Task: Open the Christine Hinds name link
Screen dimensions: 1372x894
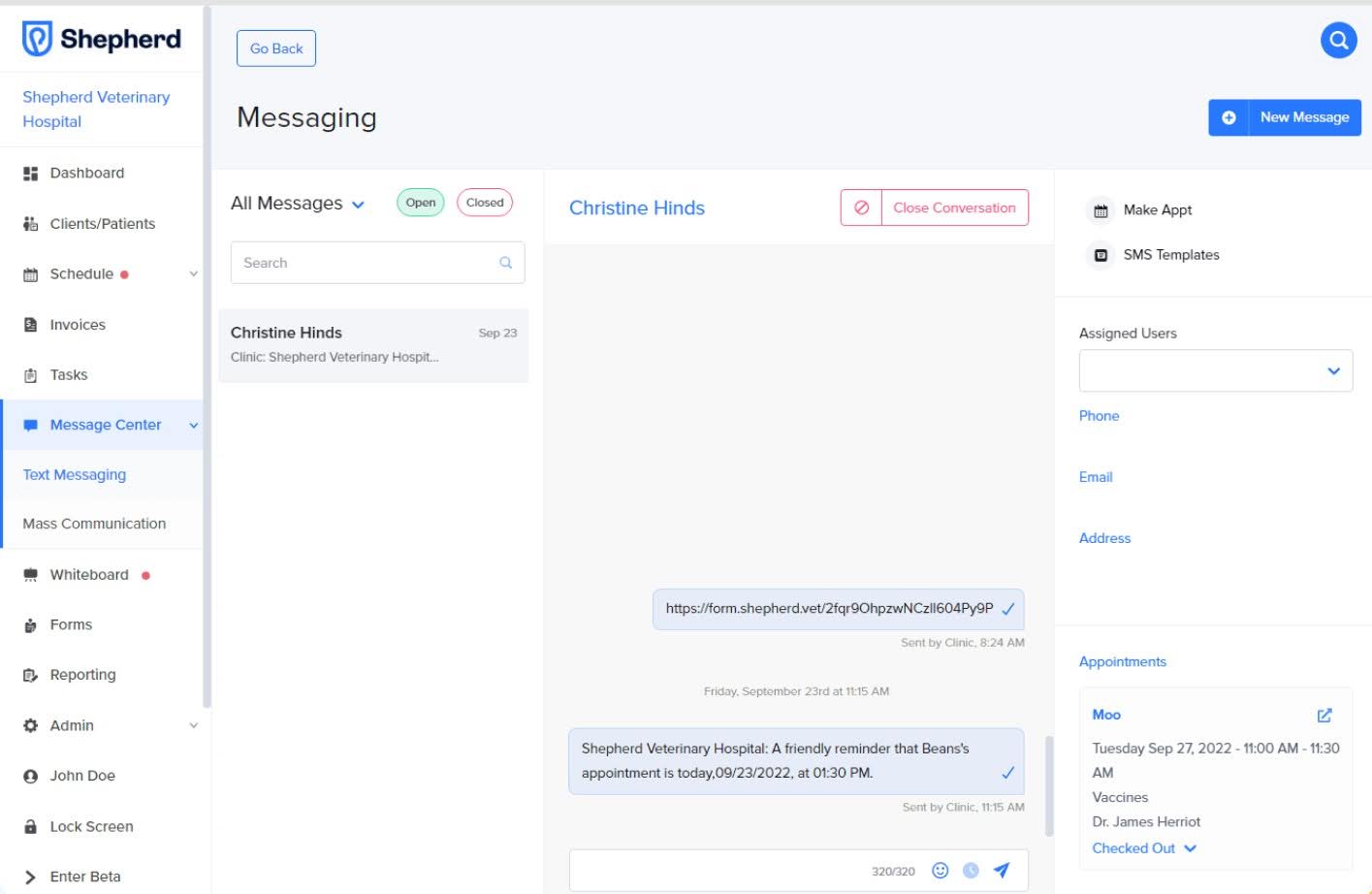Action: click(x=637, y=208)
